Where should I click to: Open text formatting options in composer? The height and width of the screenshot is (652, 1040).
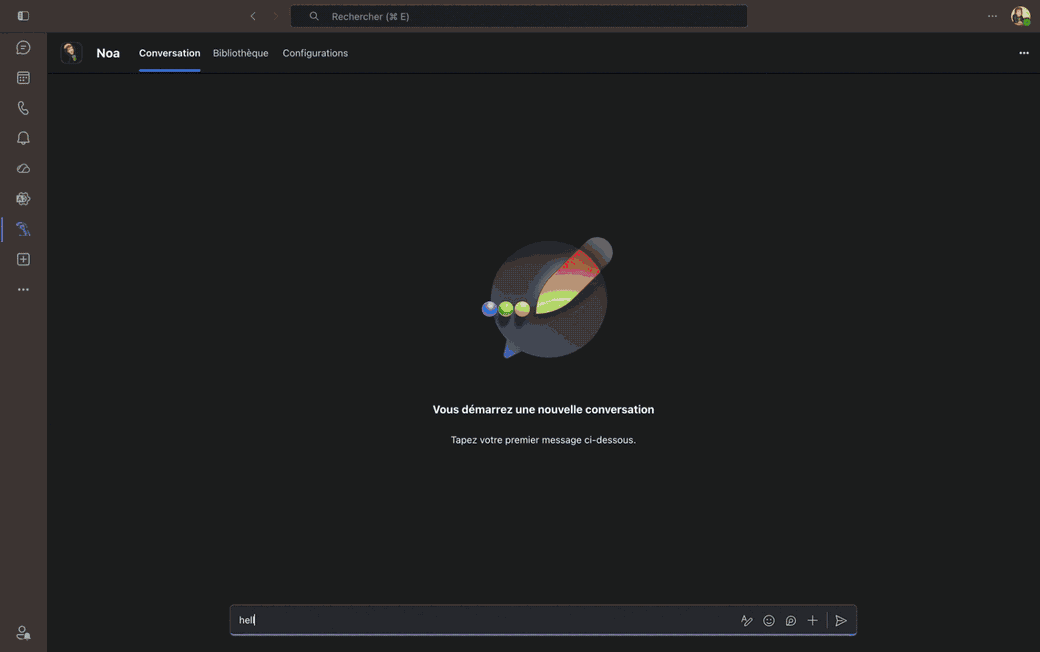(x=747, y=621)
